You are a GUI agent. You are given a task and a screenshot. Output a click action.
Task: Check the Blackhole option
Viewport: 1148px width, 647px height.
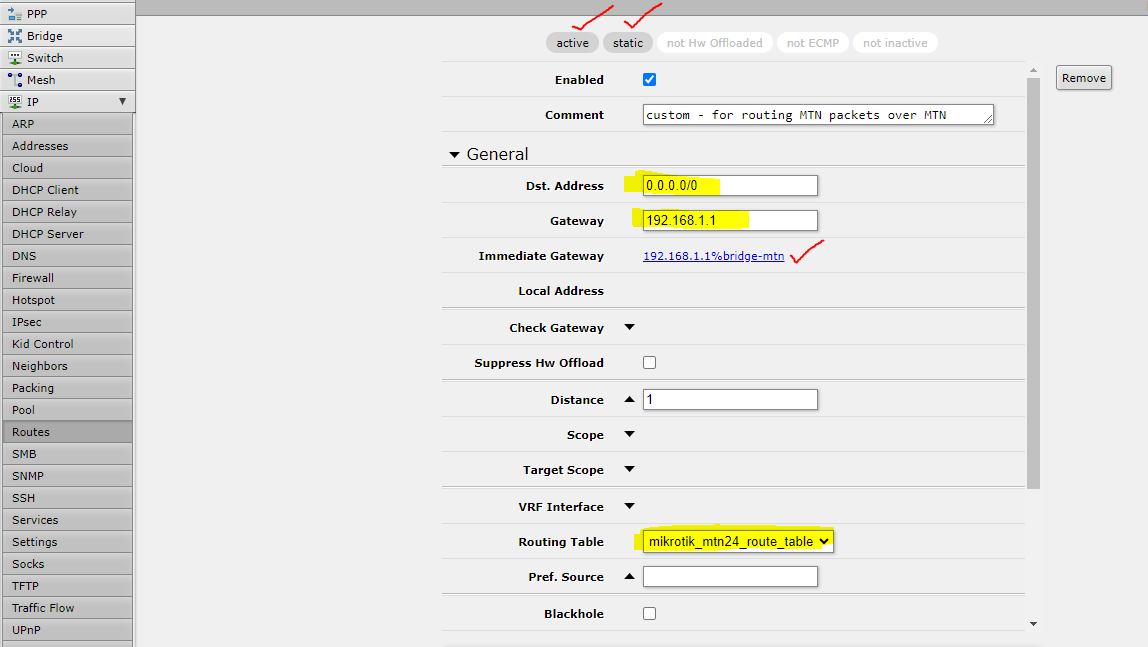click(649, 613)
